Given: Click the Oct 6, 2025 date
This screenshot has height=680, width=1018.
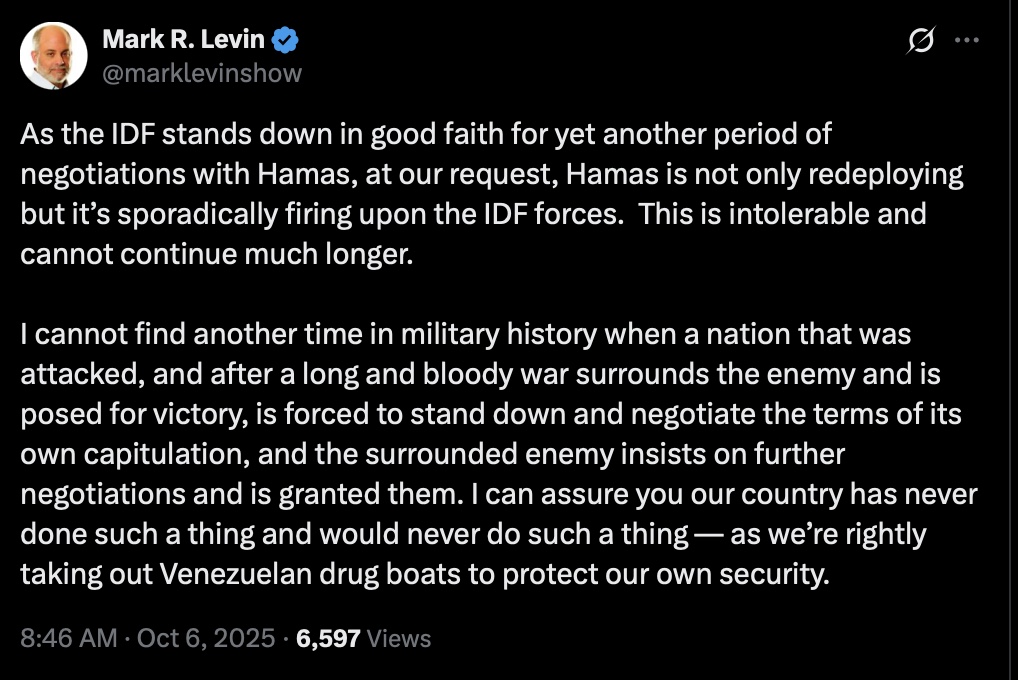Looking at the screenshot, I should tap(204, 638).
